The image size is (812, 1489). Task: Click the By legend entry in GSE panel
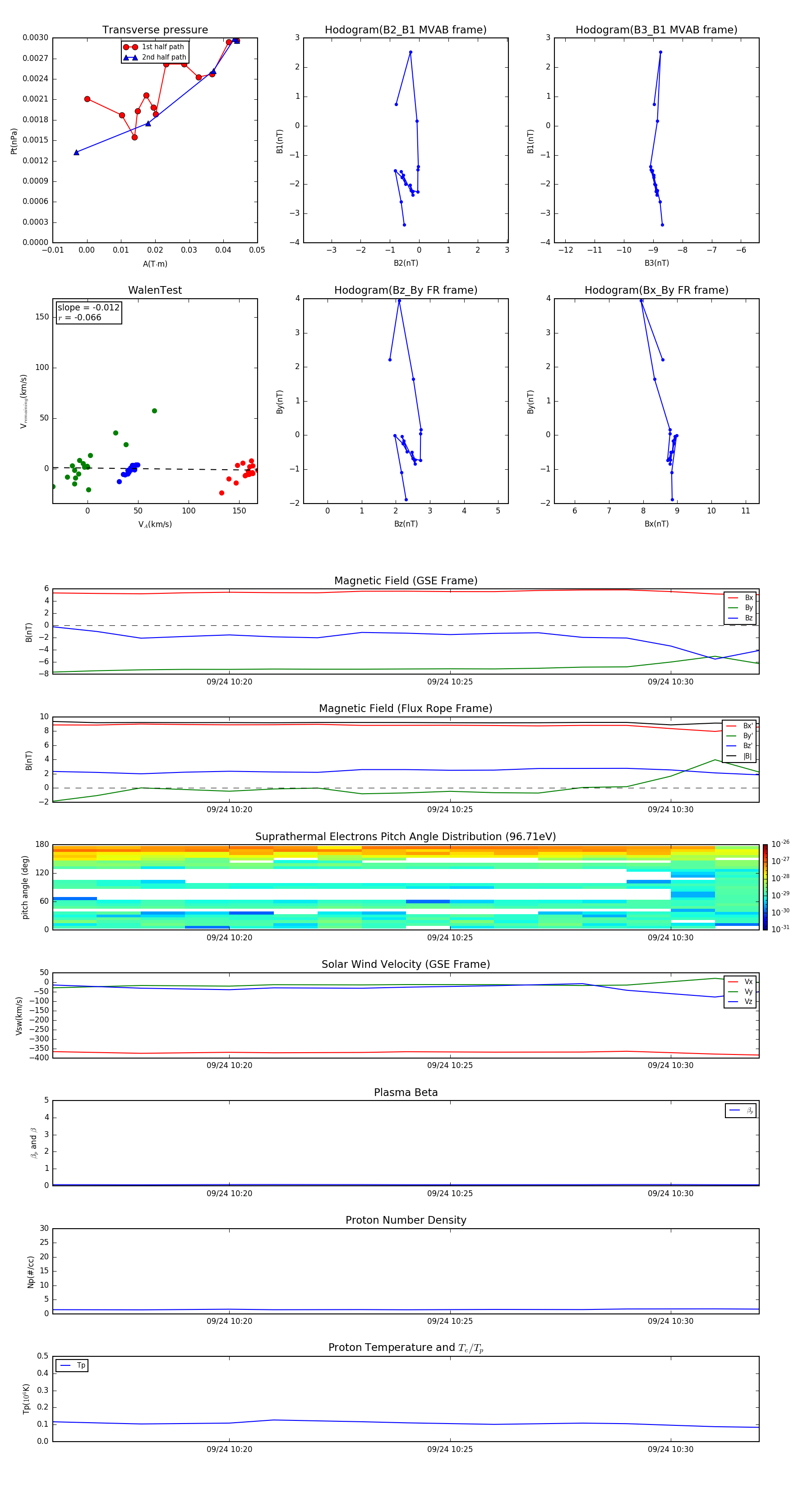tap(740, 607)
